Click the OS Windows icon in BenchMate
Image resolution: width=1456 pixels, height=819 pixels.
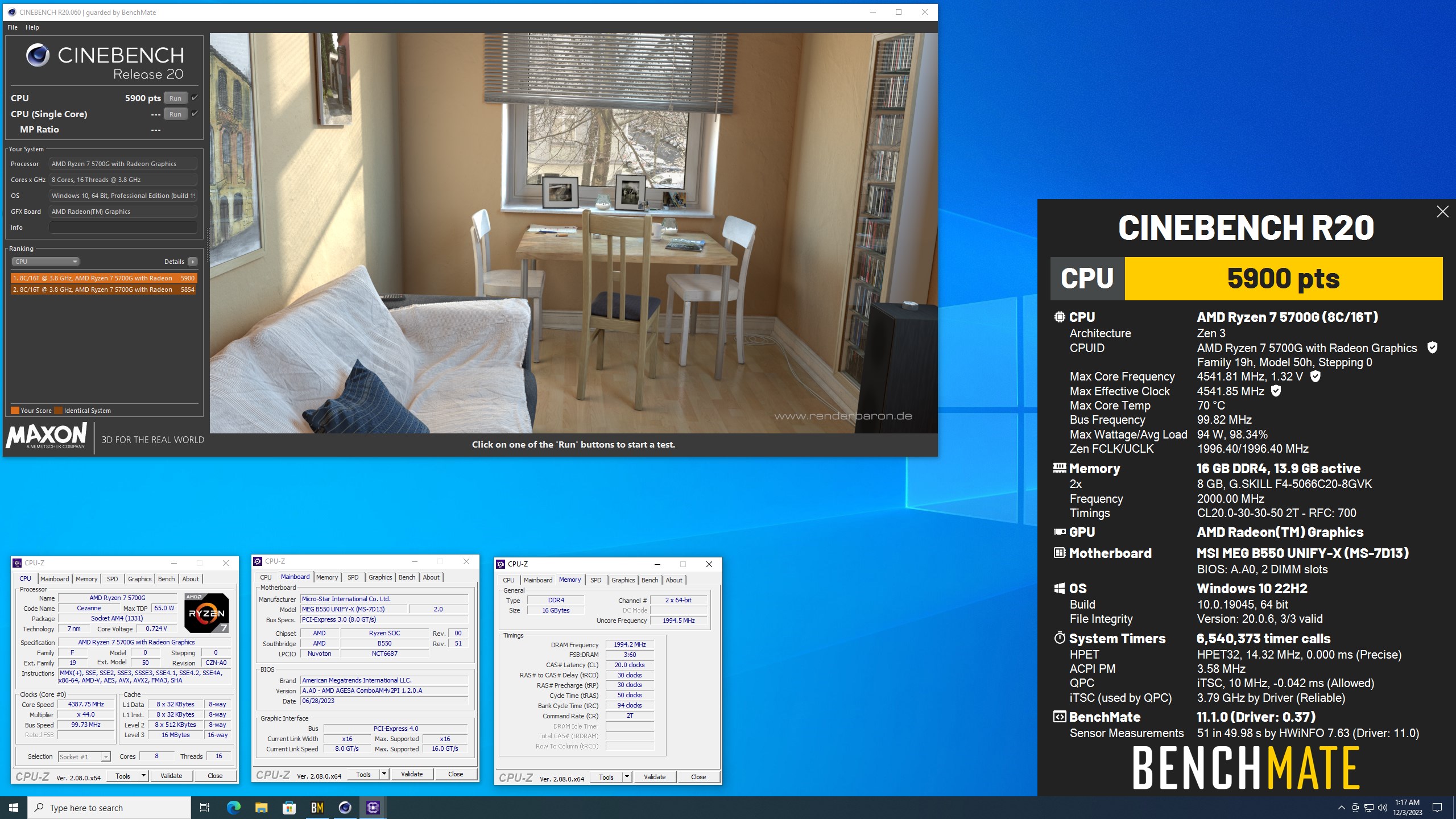(x=1059, y=588)
